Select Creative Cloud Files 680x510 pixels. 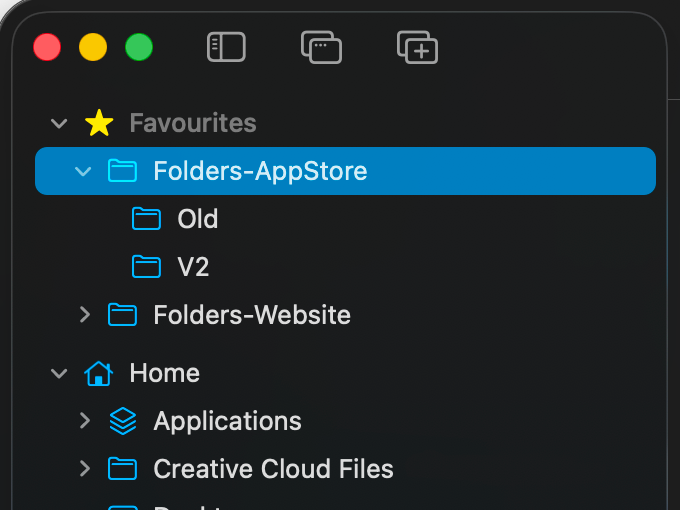(273, 469)
